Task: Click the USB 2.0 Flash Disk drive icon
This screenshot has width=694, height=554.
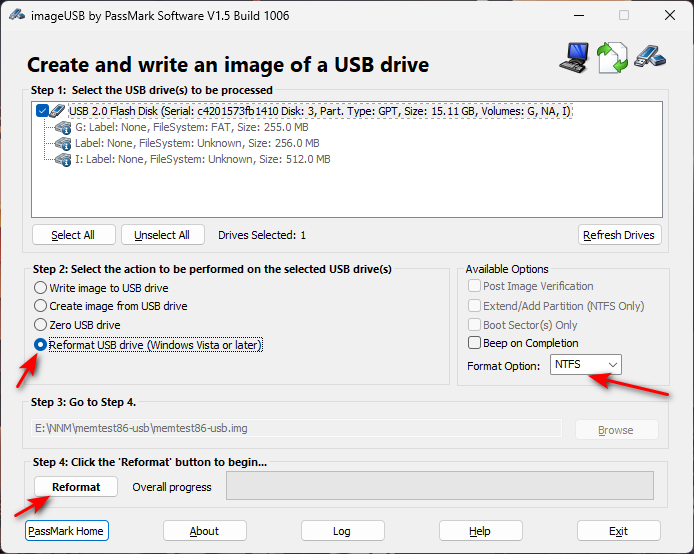Action: click(57, 111)
